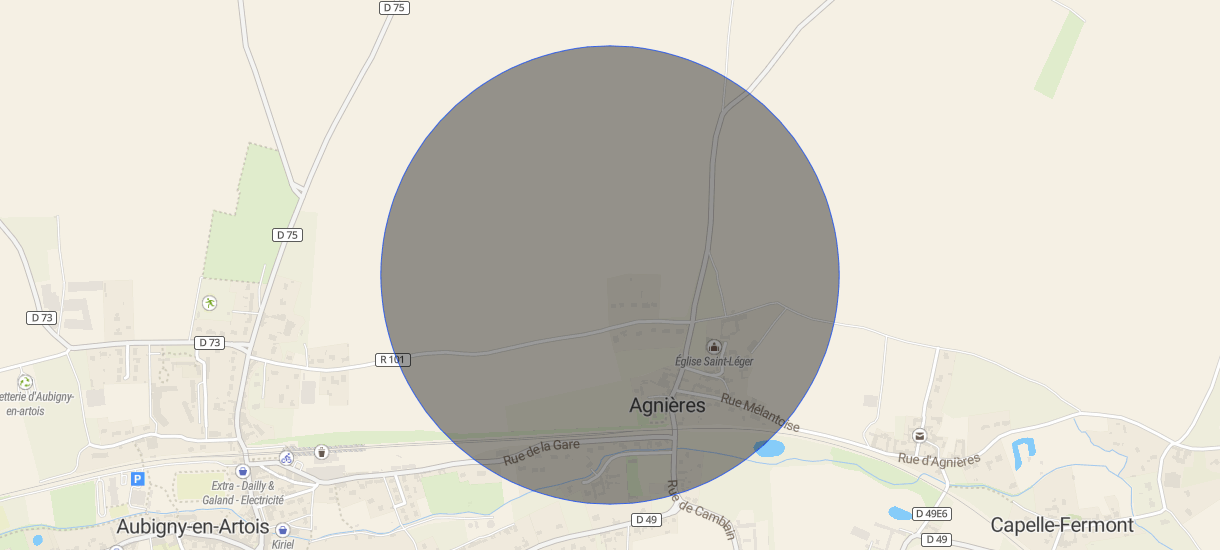The width and height of the screenshot is (1220, 550).
Task: Select the Rue Mélantoise street label
Action: (760, 413)
